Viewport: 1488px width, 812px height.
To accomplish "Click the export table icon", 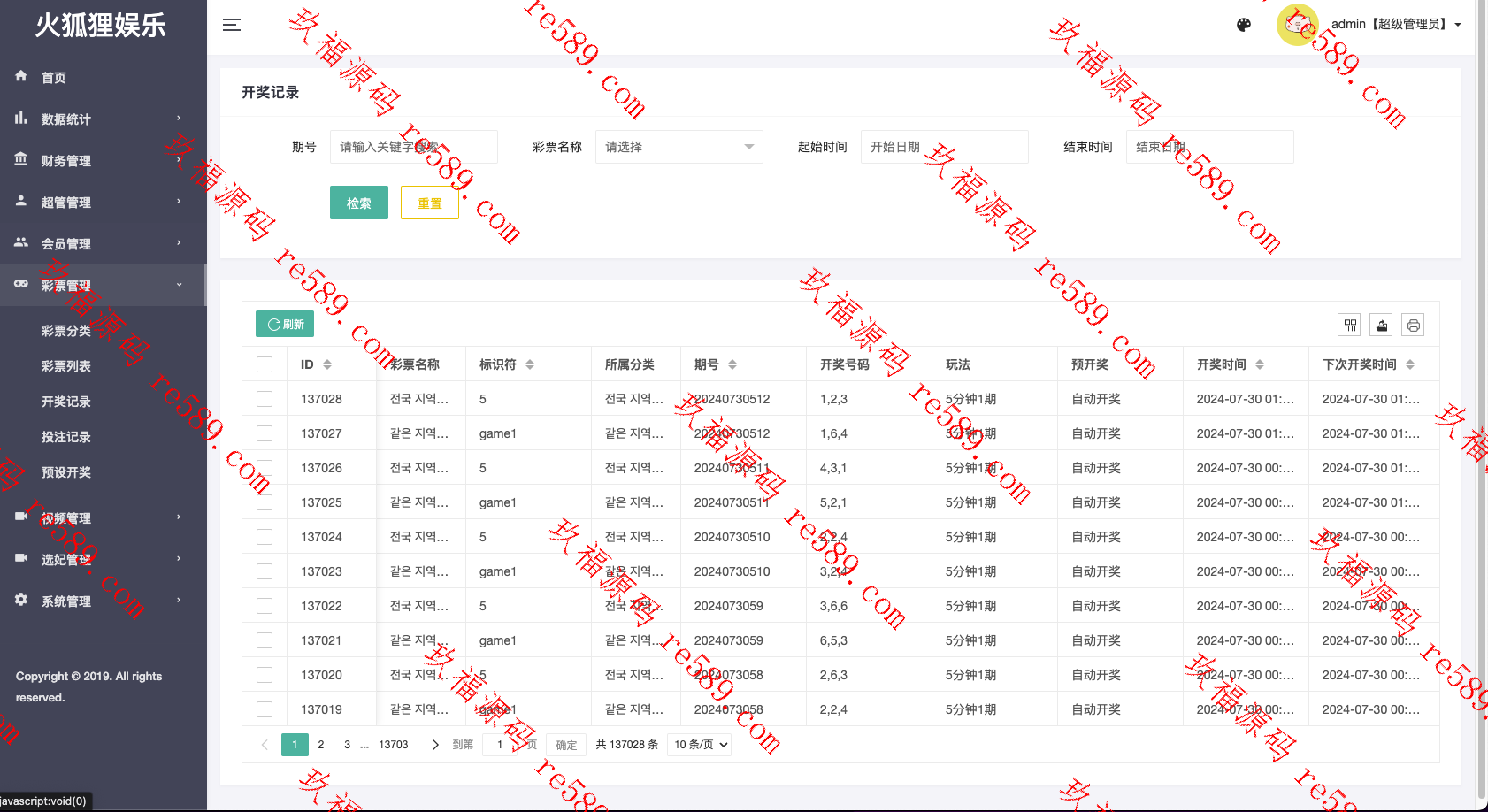I will (x=1382, y=326).
